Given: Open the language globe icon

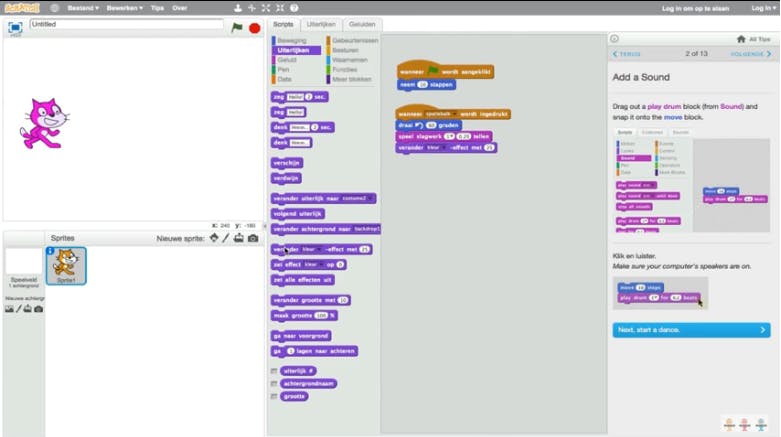Looking at the screenshot, I should 55,8.
